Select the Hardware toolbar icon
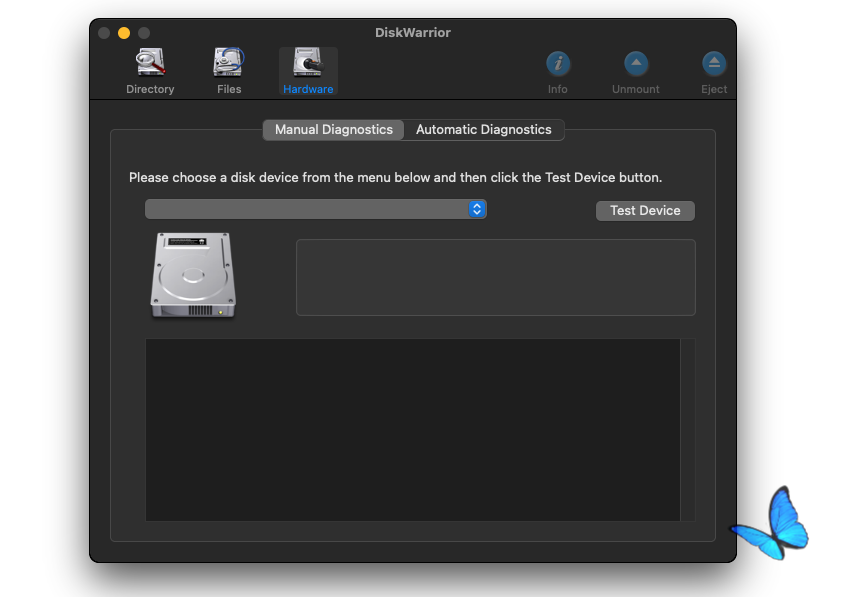The height and width of the screenshot is (597, 843). pos(308,70)
